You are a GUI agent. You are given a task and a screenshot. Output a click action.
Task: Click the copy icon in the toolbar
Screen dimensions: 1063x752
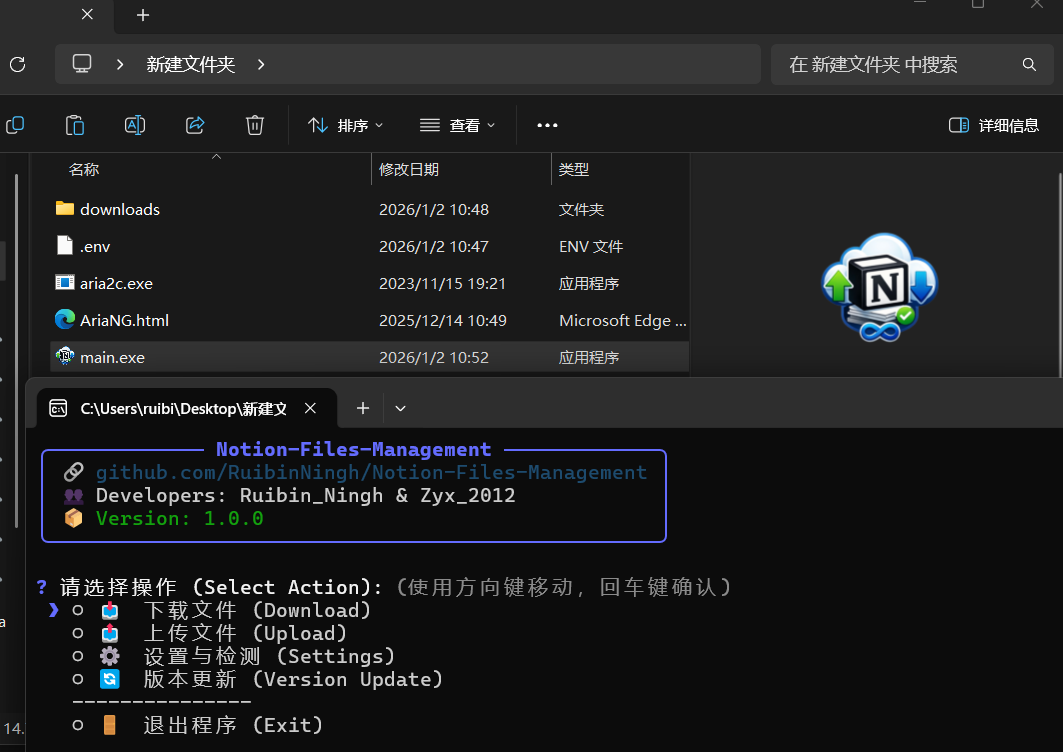(15, 125)
